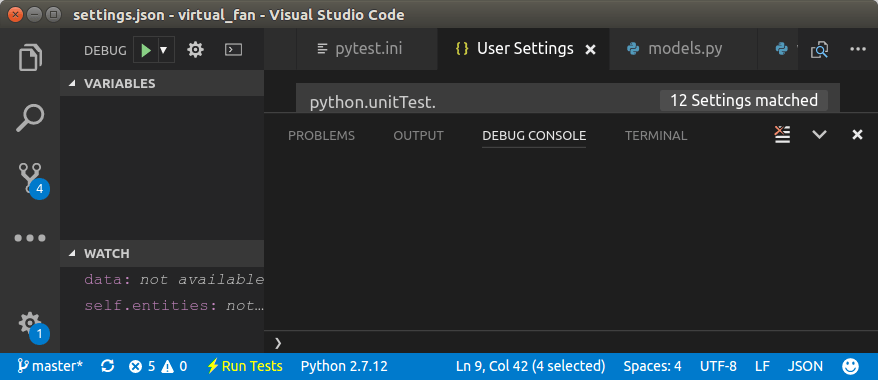Viewport: 878px width, 380px height.
Task: Switch to the models.py editor tab
Action: (684, 49)
